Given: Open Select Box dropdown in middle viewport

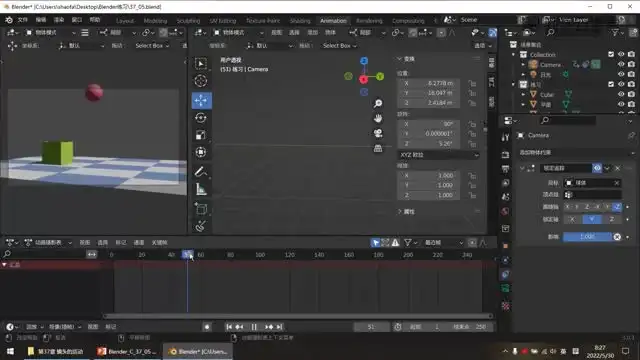Looking at the screenshot, I should point(340,46).
